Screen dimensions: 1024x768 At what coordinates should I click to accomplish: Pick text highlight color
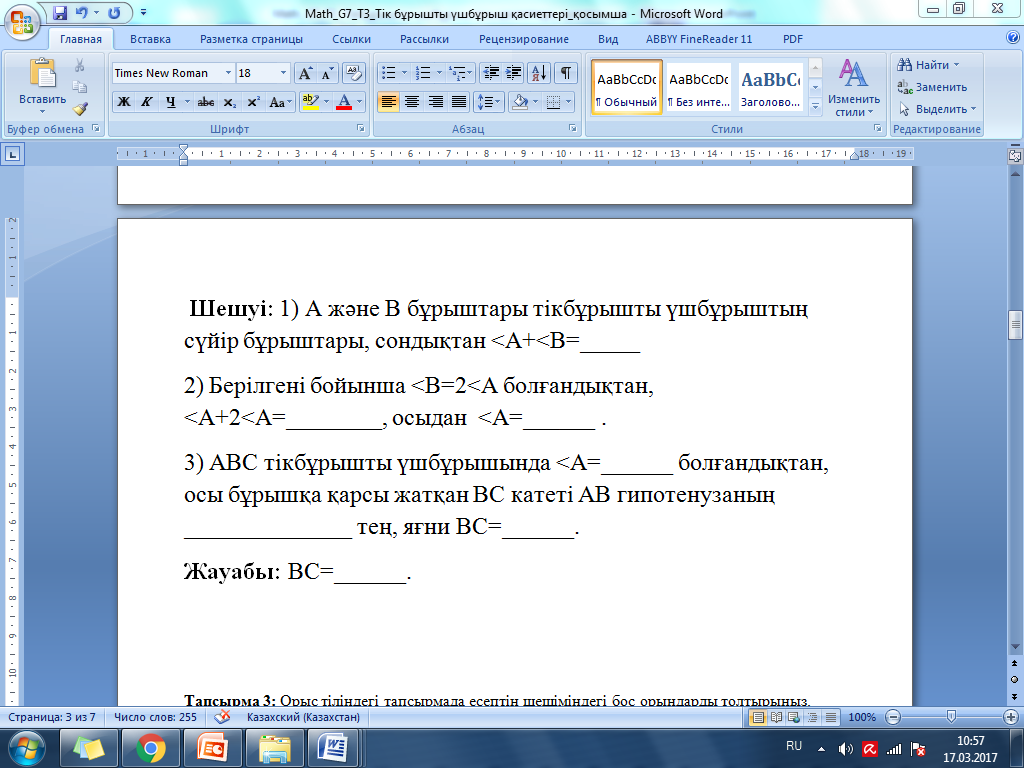tap(310, 102)
